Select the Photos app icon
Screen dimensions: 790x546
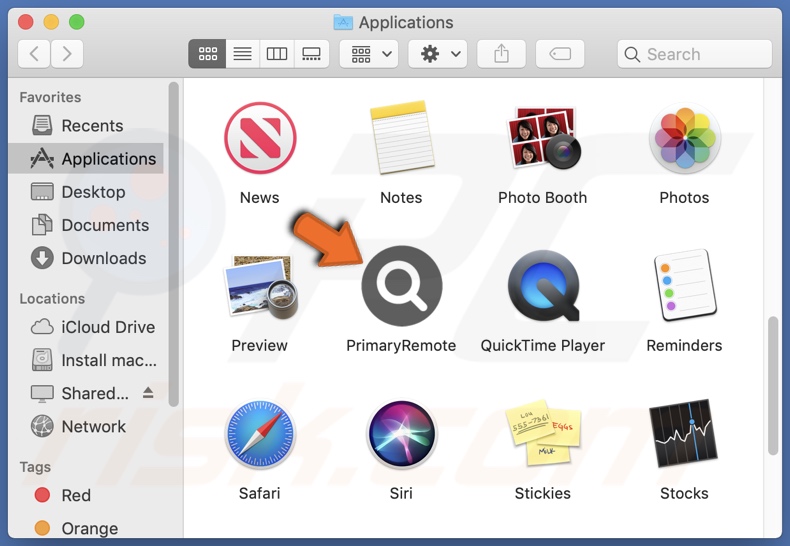pos(685,138)
